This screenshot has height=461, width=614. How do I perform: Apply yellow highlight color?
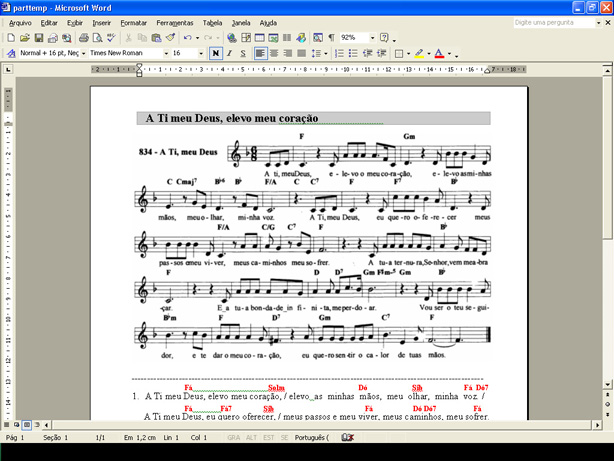419,53
